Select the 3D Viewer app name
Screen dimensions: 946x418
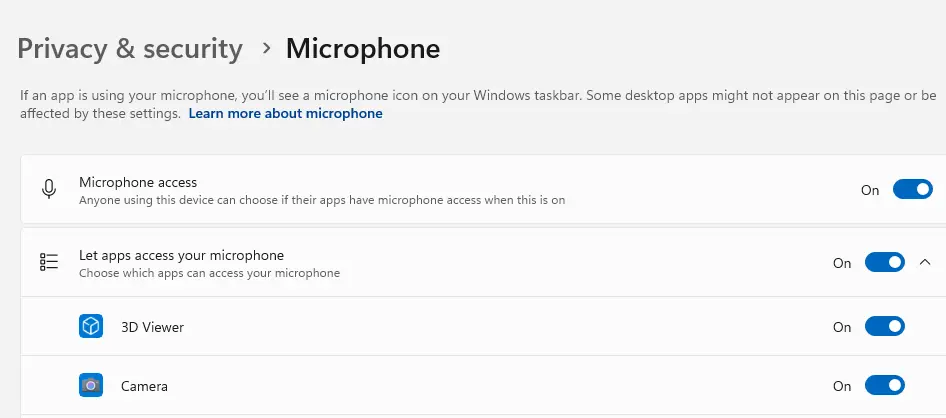(152, 327)
